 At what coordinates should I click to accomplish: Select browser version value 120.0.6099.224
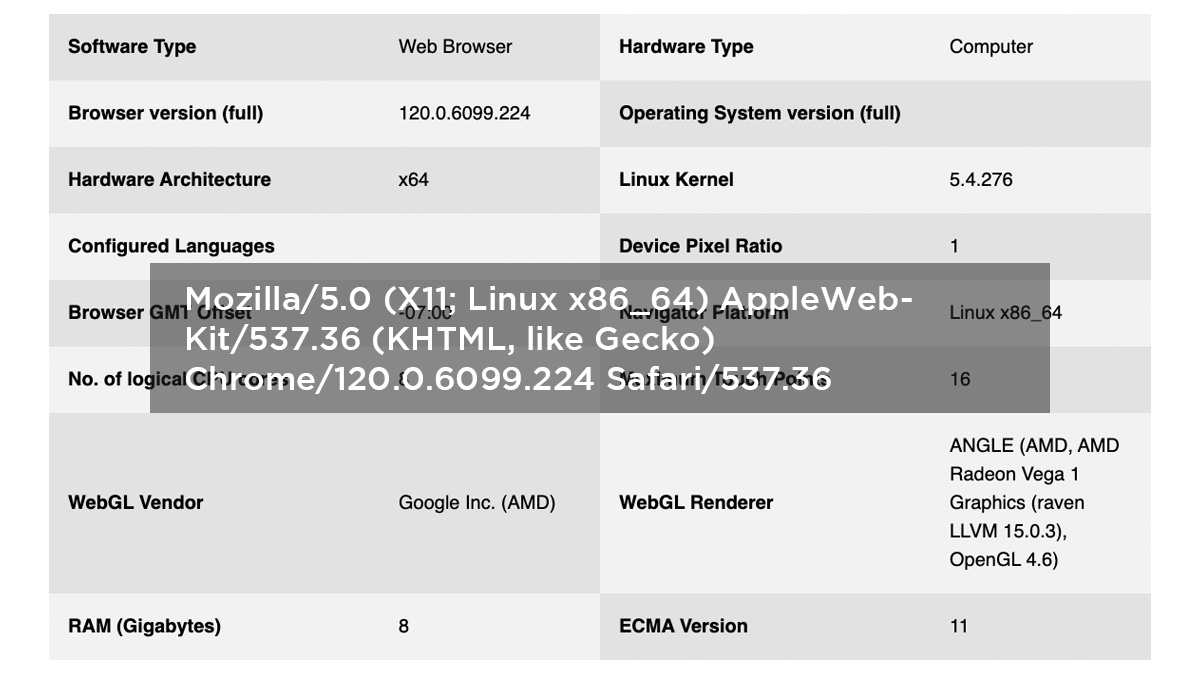tap(464, 113)
